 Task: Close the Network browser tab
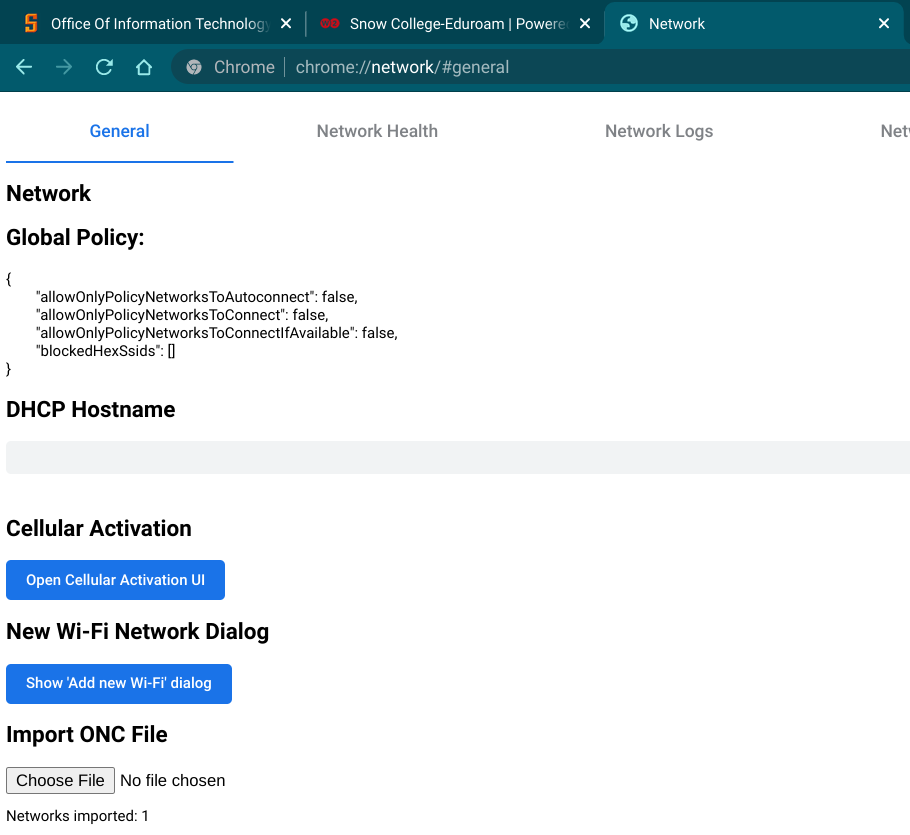tap(883, 24)
